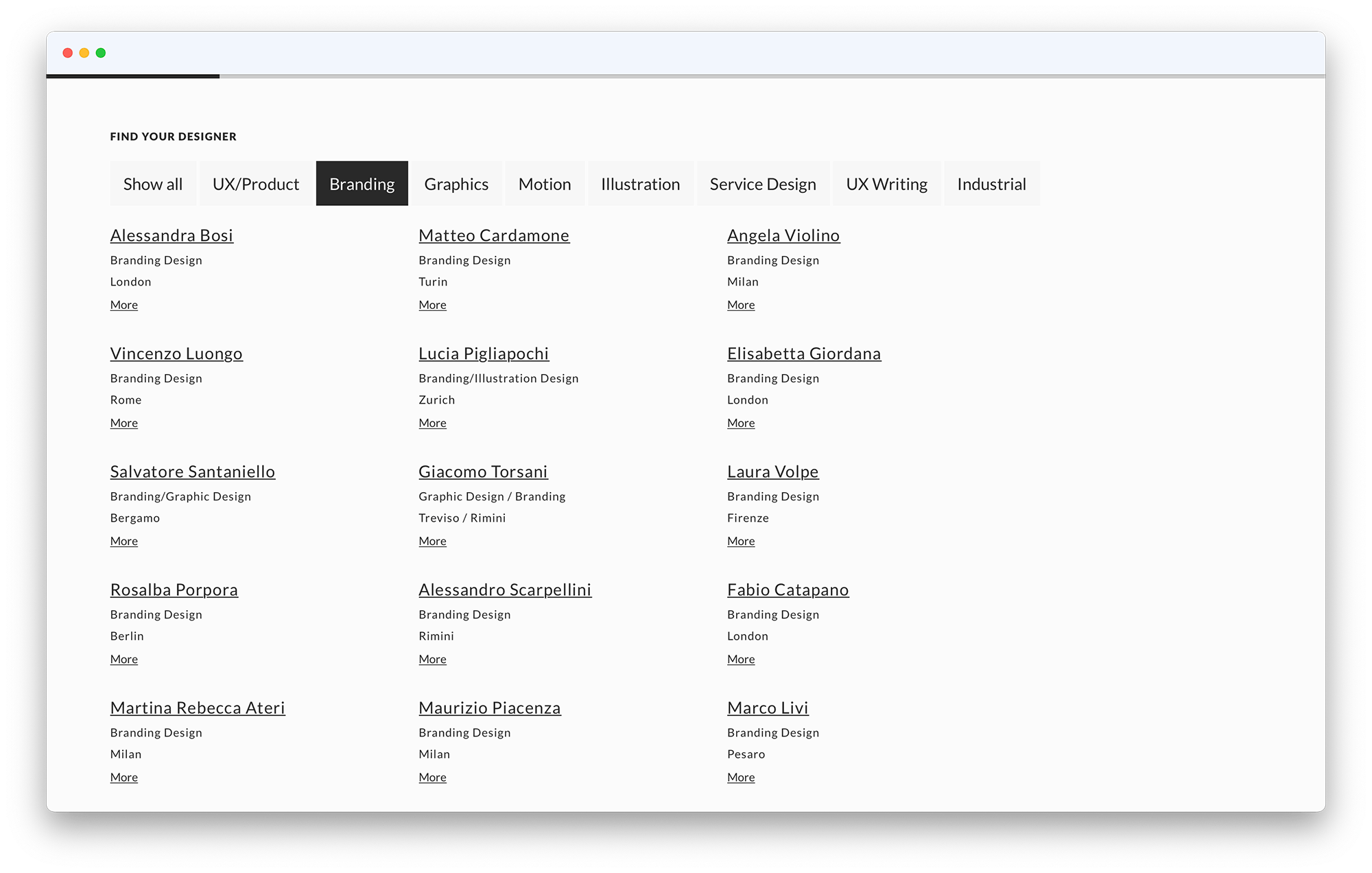This screenshot has height=873, width=1372.
Task: Open Giacomo Torsani's profile
Action: [483, 472]
